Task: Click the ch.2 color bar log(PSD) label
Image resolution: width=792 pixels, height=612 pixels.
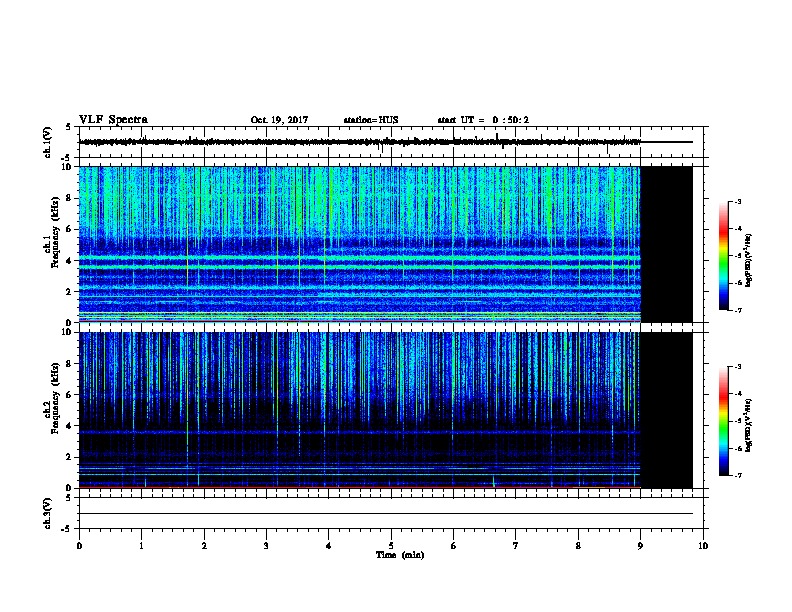Action: (x=748, y=426)
